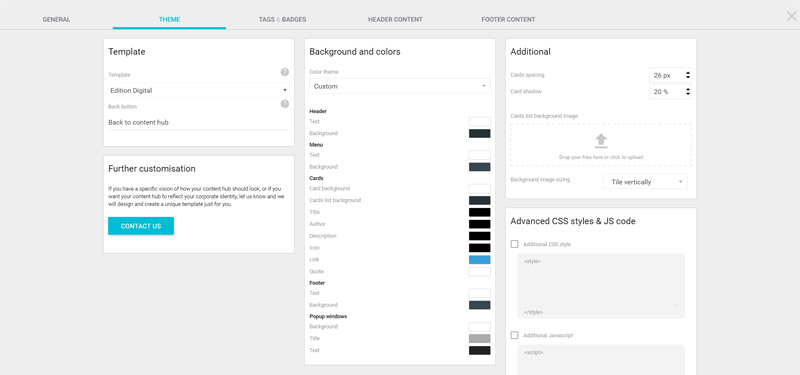Viewport: 800px width, 375px height.
Task: Open the Tags & Badges tab
Action: coord(282,19)
